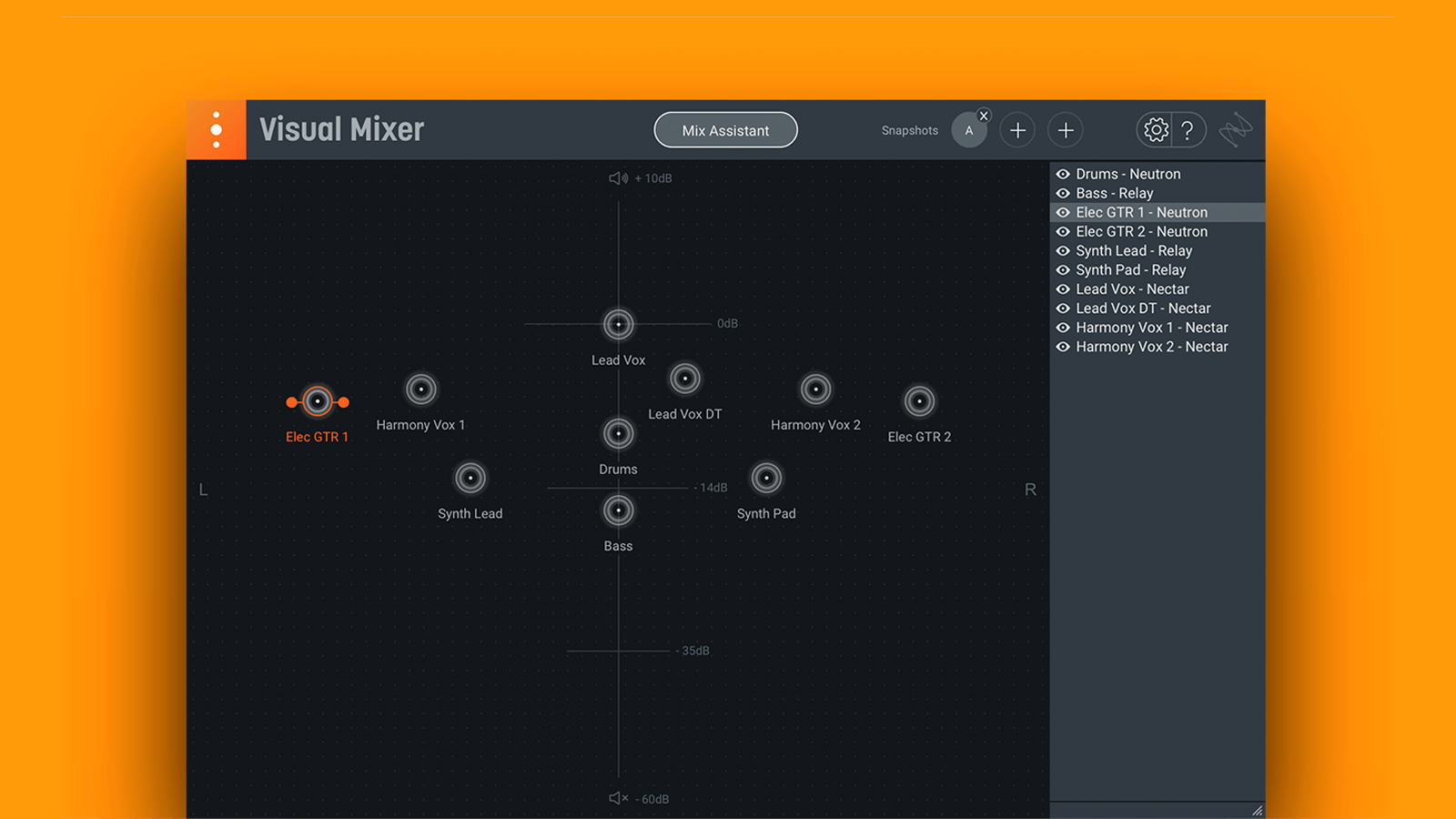Launch the Mix Assistant
Viewport: 1456px width, 819px height.
pos(725,130)
